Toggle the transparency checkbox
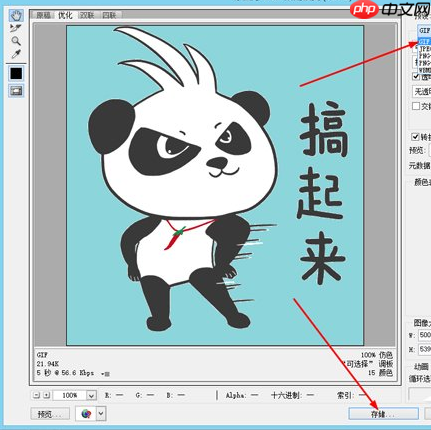This screenshot has height=430, width=431. (x=416, y=76)
